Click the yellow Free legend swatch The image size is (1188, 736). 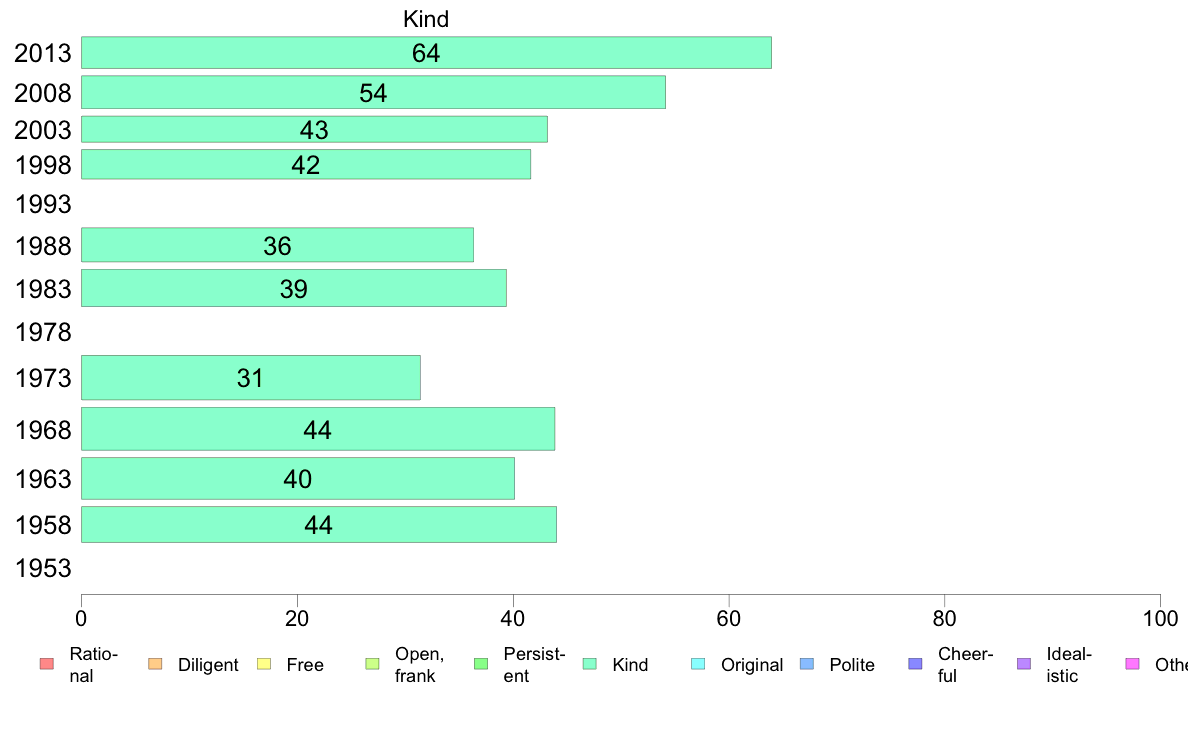coord(264,664)
